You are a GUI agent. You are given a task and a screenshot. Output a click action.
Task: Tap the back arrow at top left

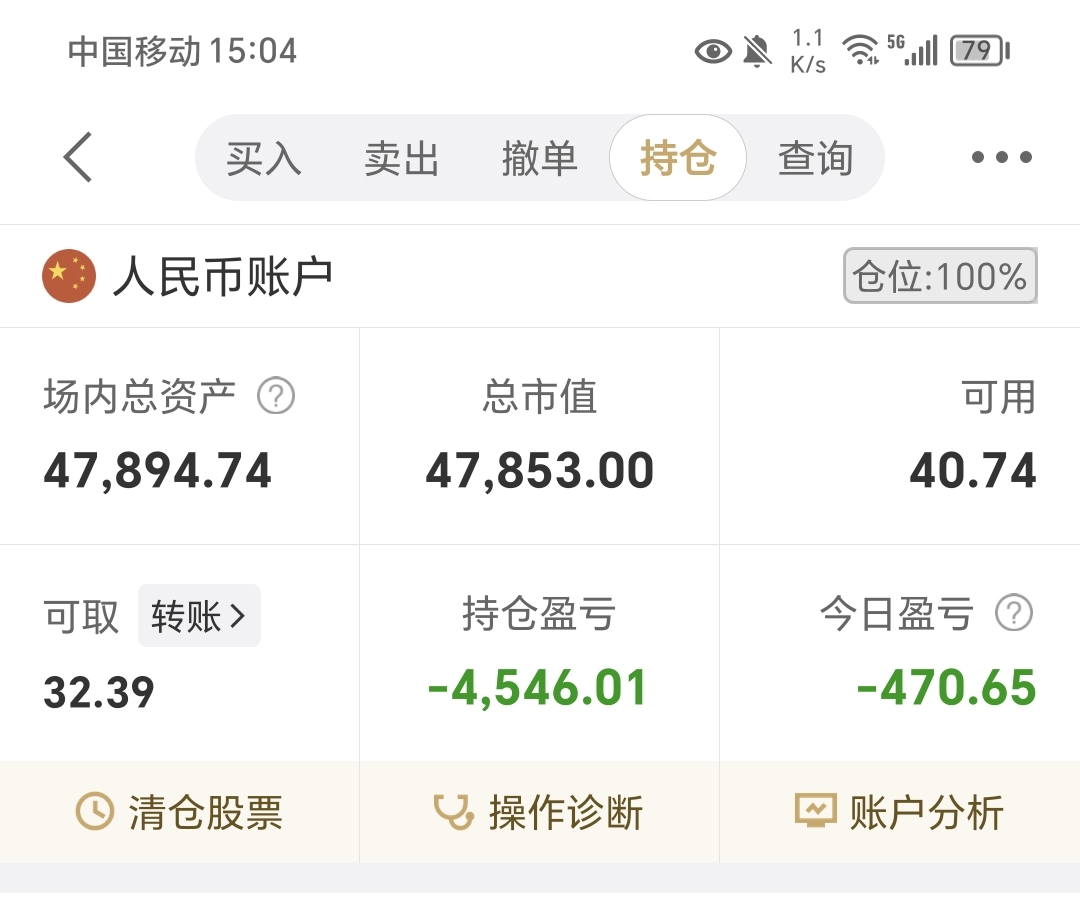pyautogui.click(x=78, y=157)
